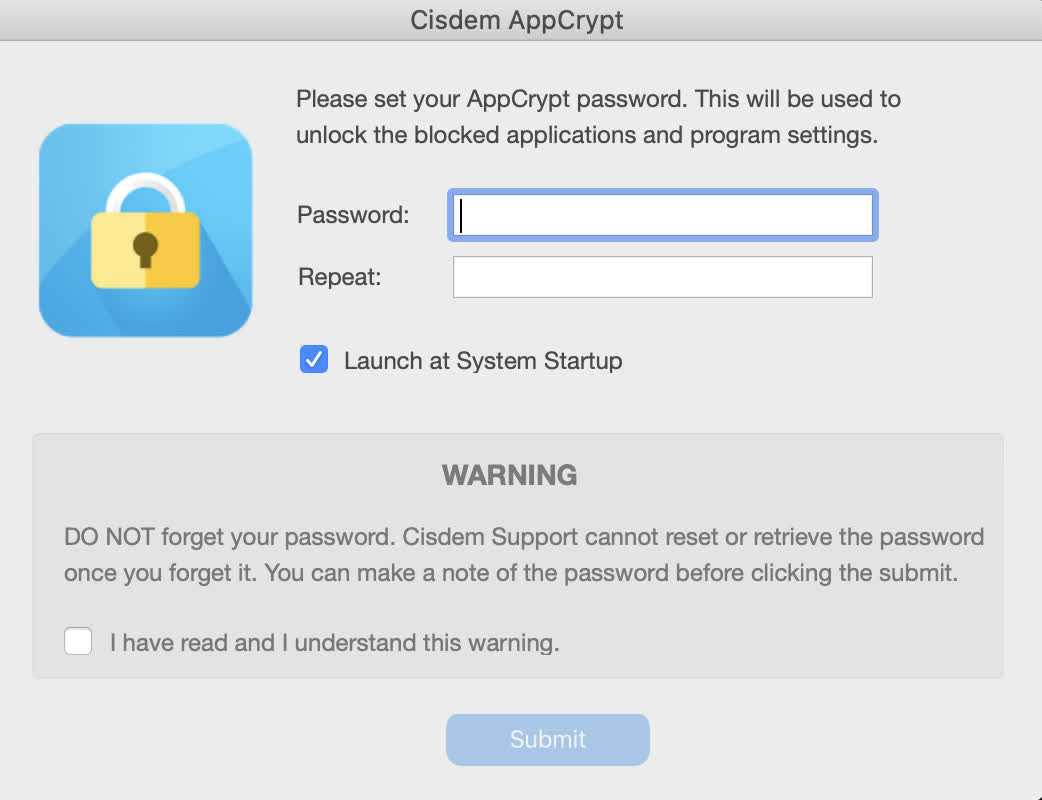Click the 'Launch at System Startup' label
Viewport: 1042px width, 800px height.
[483, 361]
